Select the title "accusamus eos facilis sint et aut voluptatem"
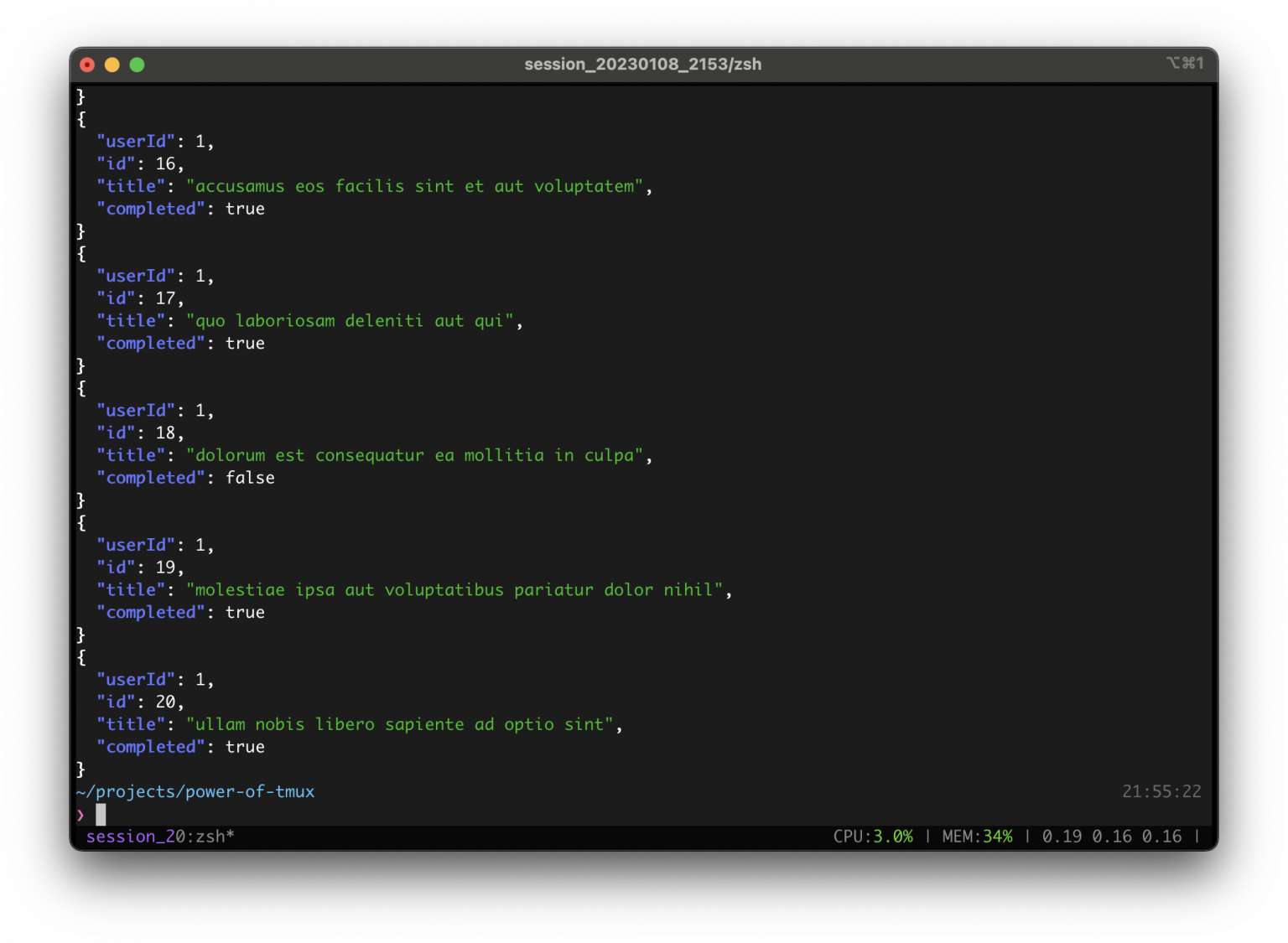The width and height of the screenshot is (1288, 943). point(414,186)
